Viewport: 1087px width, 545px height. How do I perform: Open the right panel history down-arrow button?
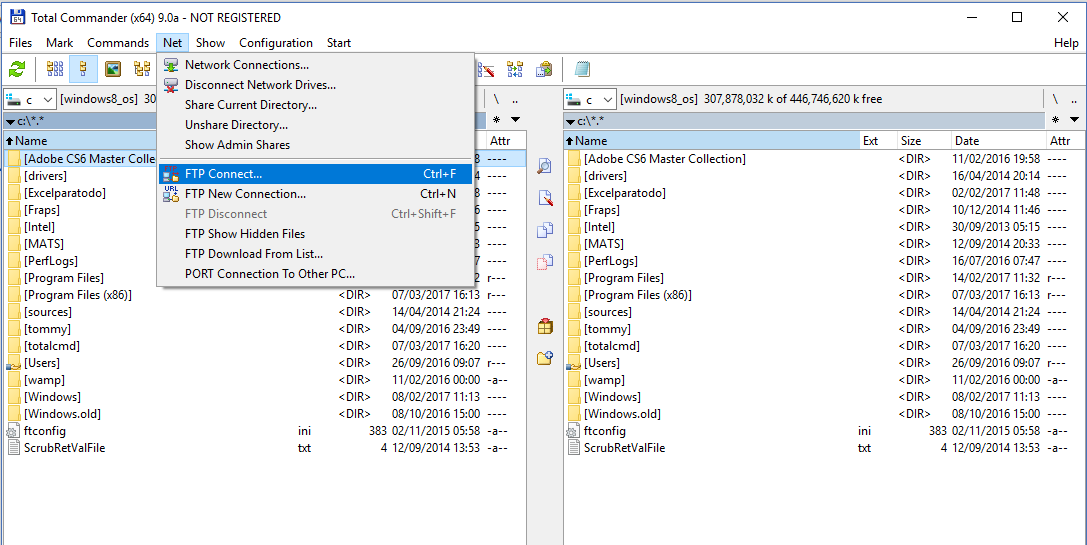(1075, 119)
